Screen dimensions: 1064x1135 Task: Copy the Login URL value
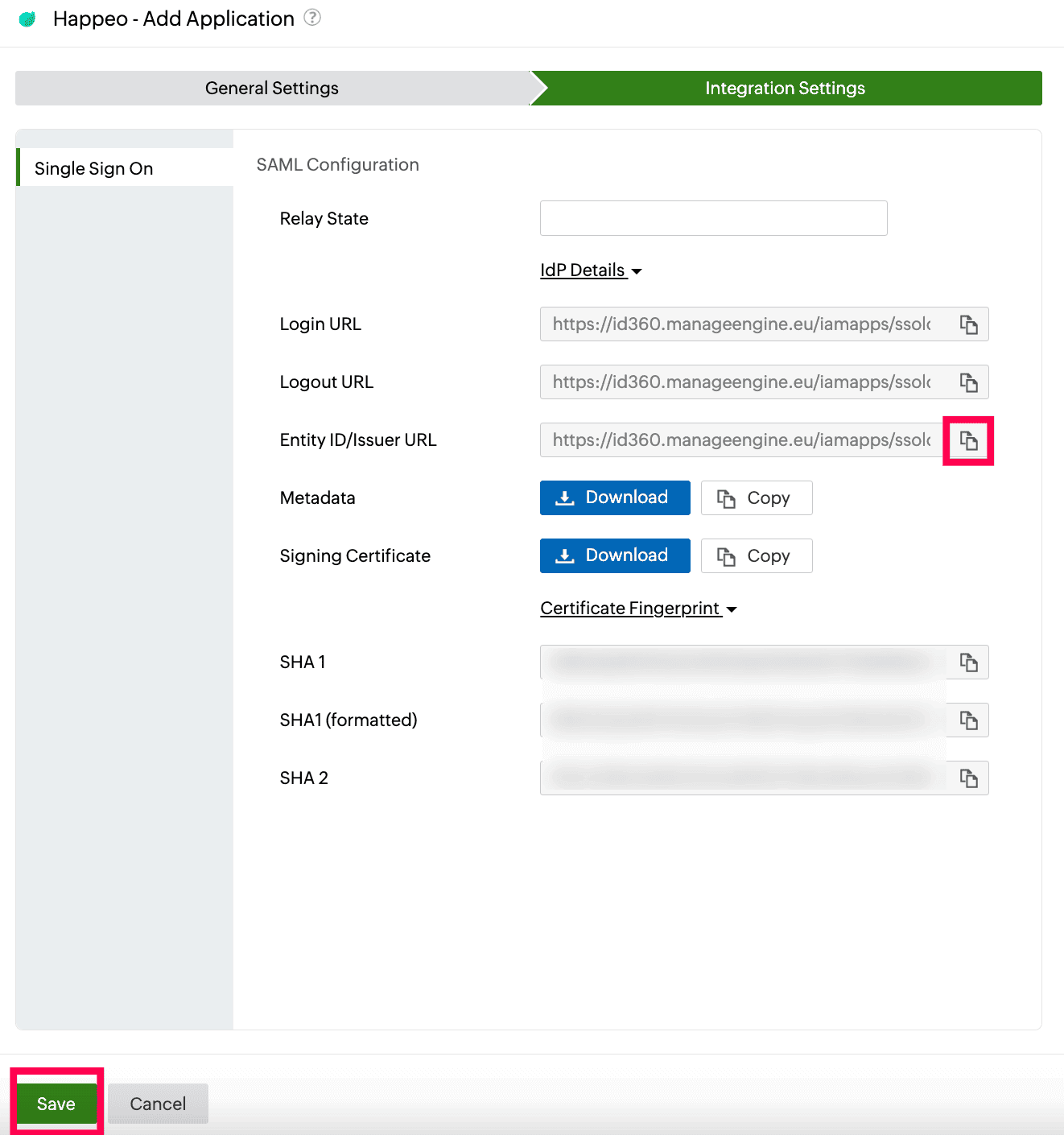[968, 324]
